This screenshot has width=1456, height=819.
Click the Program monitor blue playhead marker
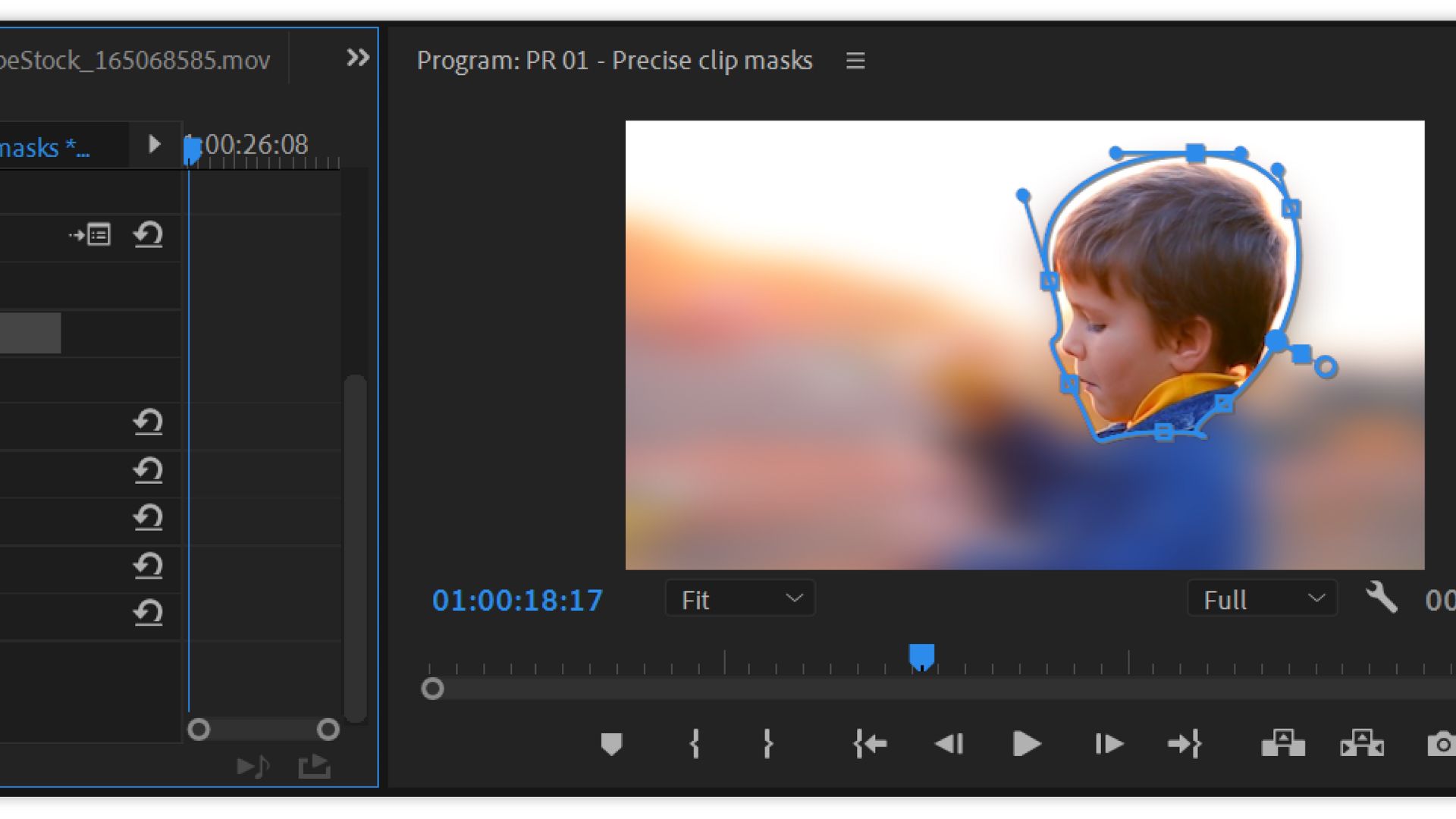(921, 656)
